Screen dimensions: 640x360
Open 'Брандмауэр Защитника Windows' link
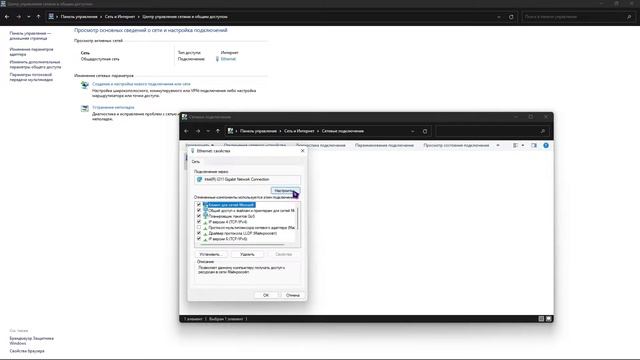(x=31, y=341)
